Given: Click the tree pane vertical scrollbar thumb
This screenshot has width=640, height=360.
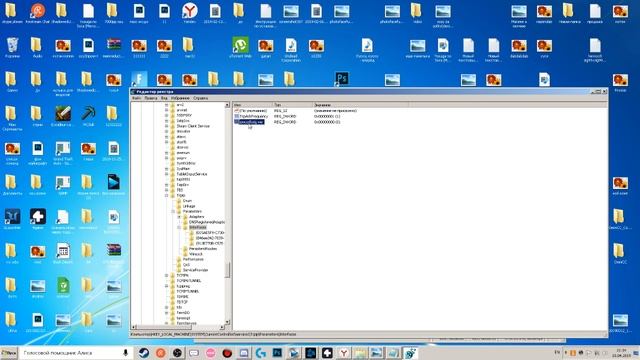Looking at the screenshot, I should [227, 270].
